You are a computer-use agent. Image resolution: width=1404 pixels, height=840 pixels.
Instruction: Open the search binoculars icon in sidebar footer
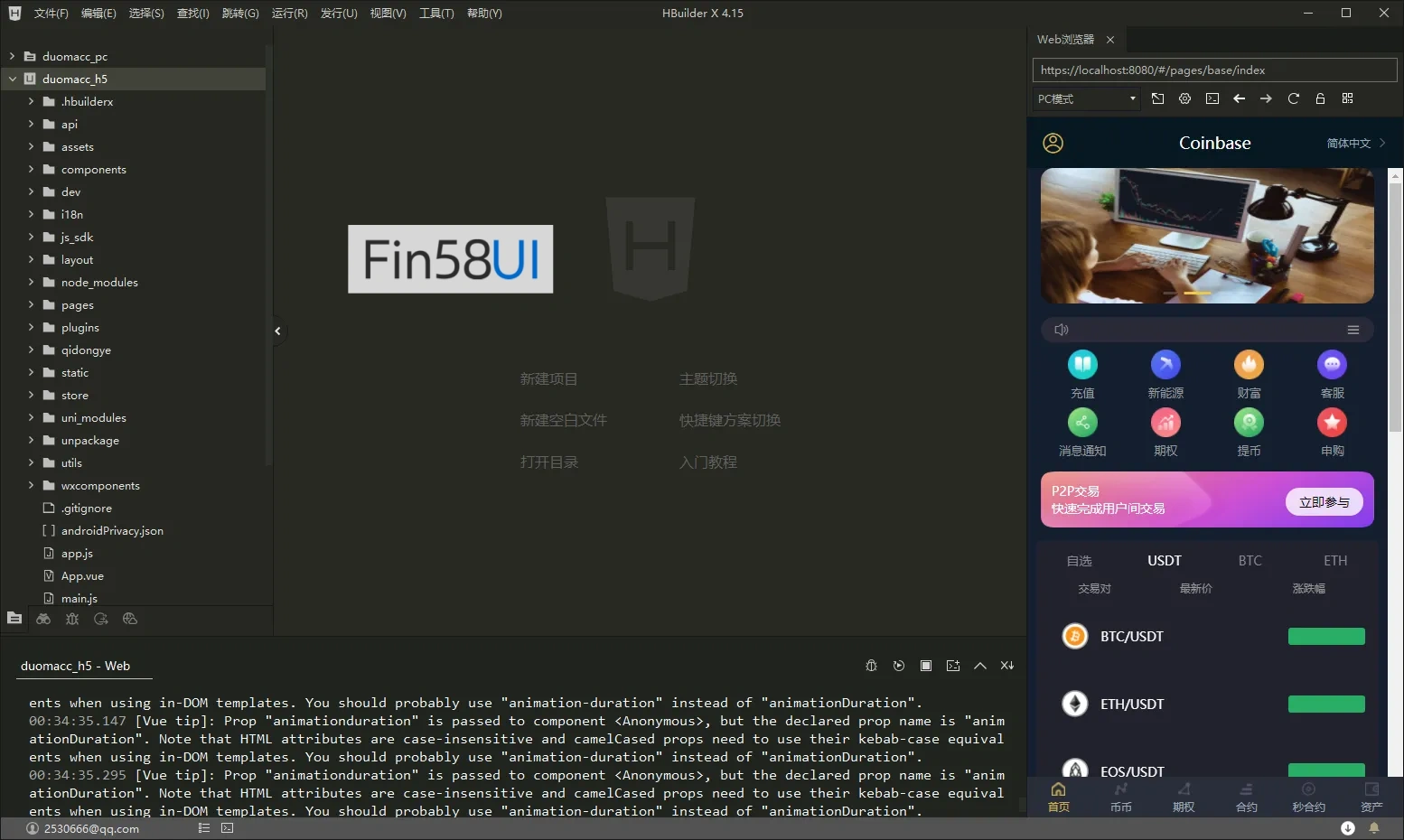click(x=43, y=619)
